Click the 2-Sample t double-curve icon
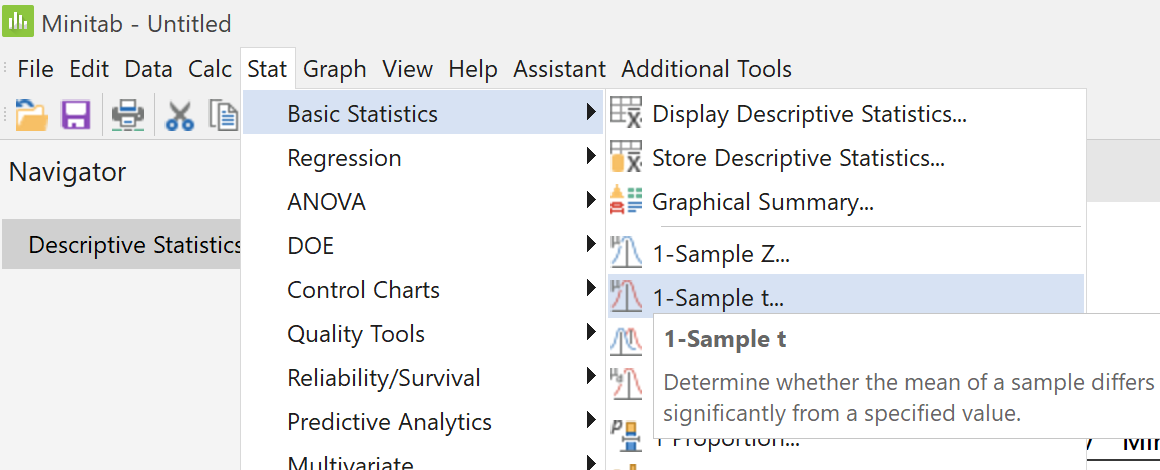Viewport: 1160px width, 470px height. coord(626,340)
